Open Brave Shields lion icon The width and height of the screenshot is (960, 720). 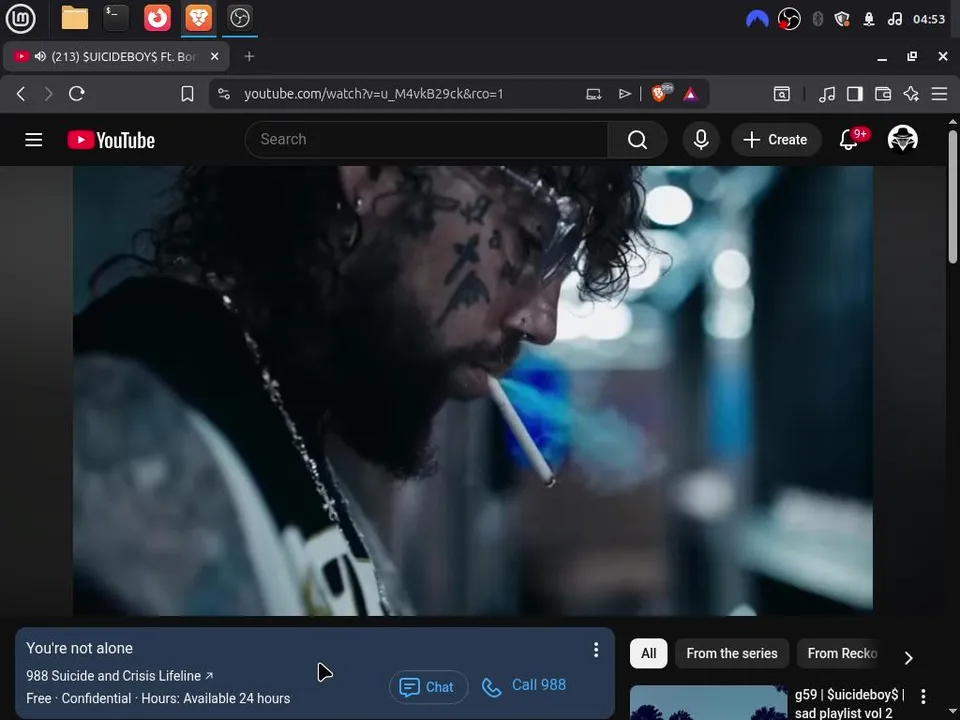coord(661,93)
